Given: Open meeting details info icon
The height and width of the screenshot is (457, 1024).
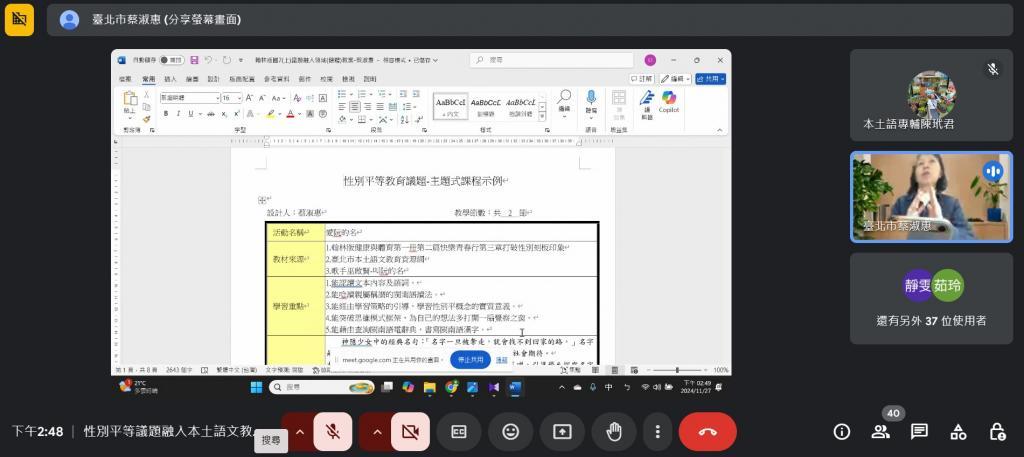Looking at the screenshot, I should pos(842,432).
